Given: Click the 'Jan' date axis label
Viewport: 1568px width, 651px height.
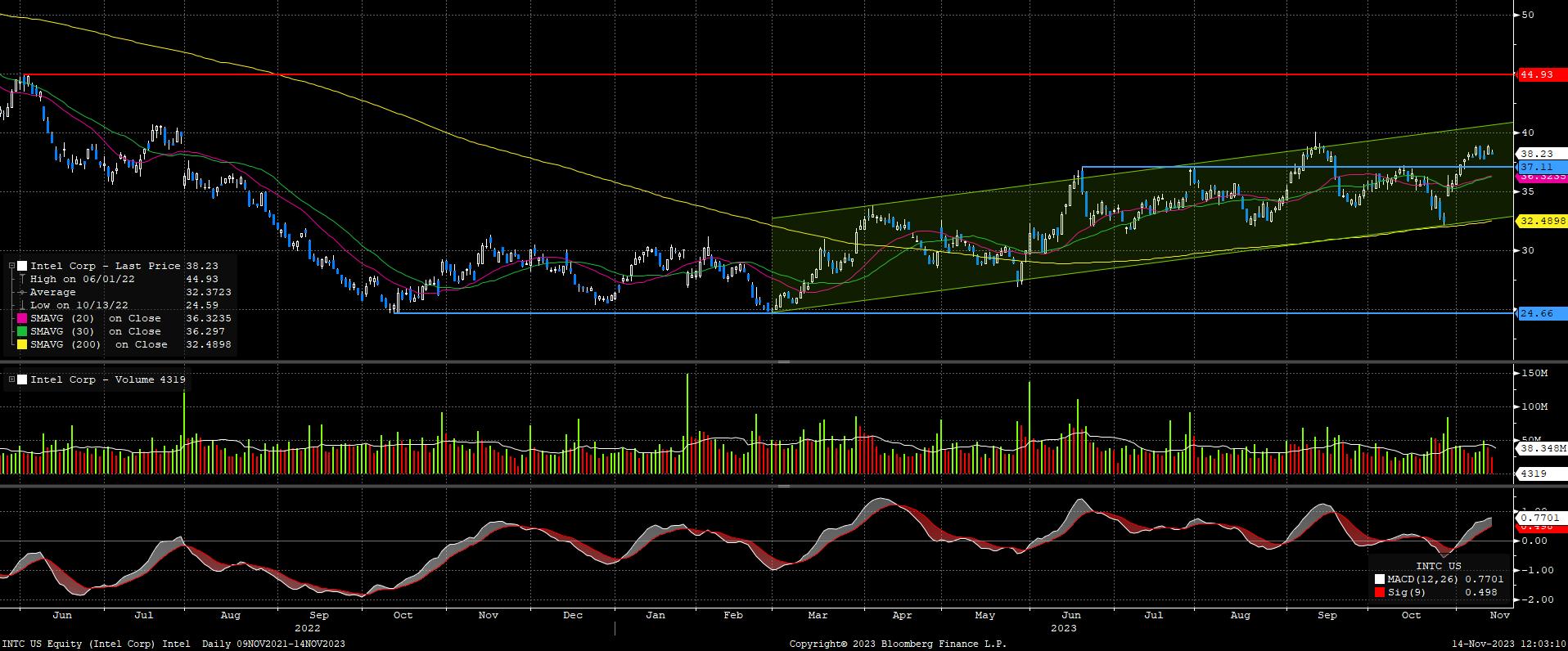Looking at the screenshot, I should (656, 615).
